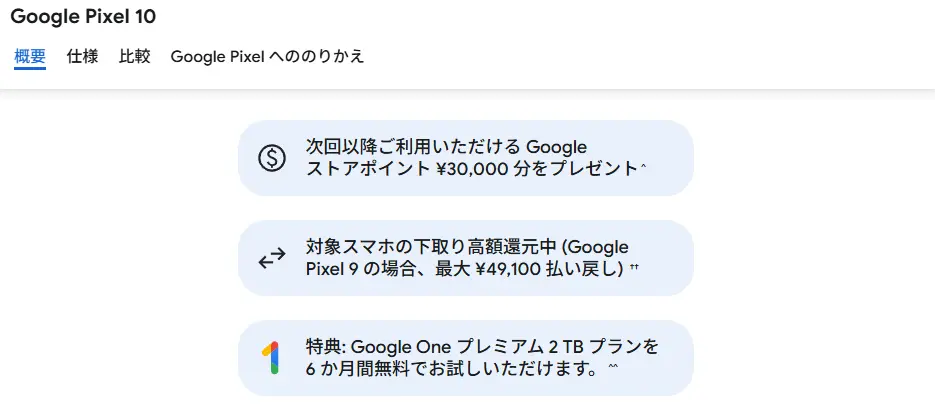This screenshot has height=418, width=935.
Task: Click the blue underline beneath 概要
Action: 30,68
